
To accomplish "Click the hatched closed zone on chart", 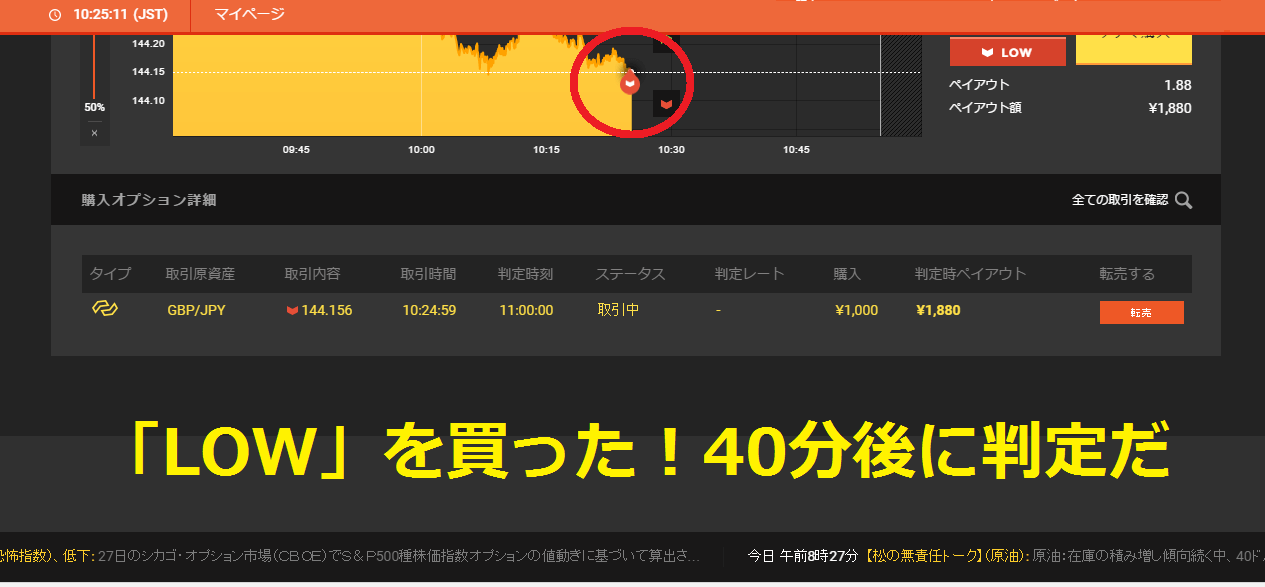I will [x=900, y=85].
